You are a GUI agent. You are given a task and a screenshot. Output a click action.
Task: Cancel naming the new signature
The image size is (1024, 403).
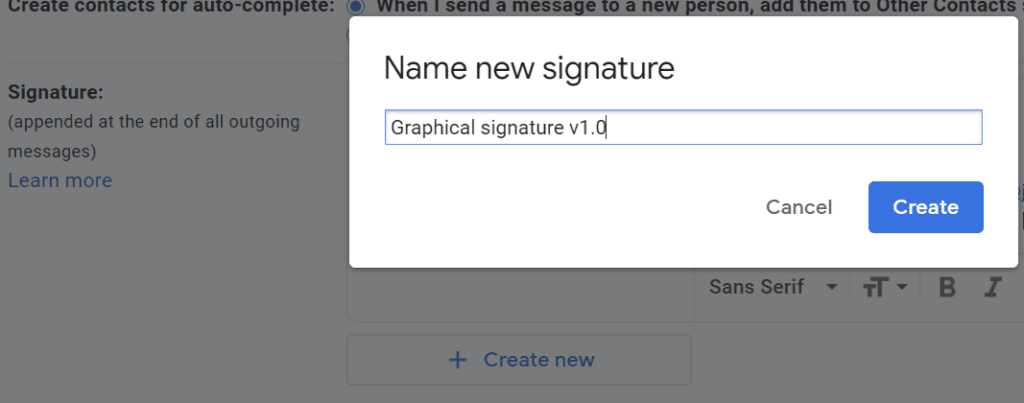pyautogui.click(x=799, y=208)
